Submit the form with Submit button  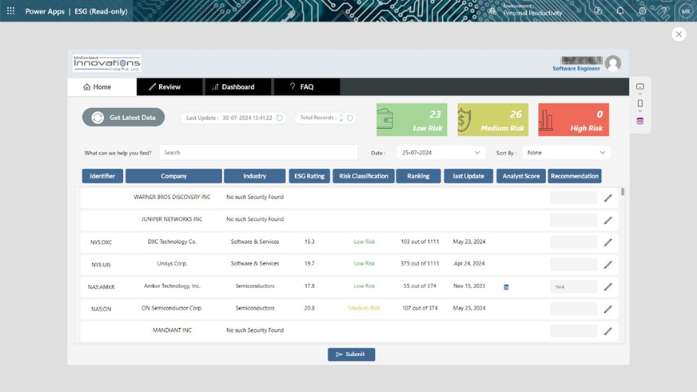351,354
